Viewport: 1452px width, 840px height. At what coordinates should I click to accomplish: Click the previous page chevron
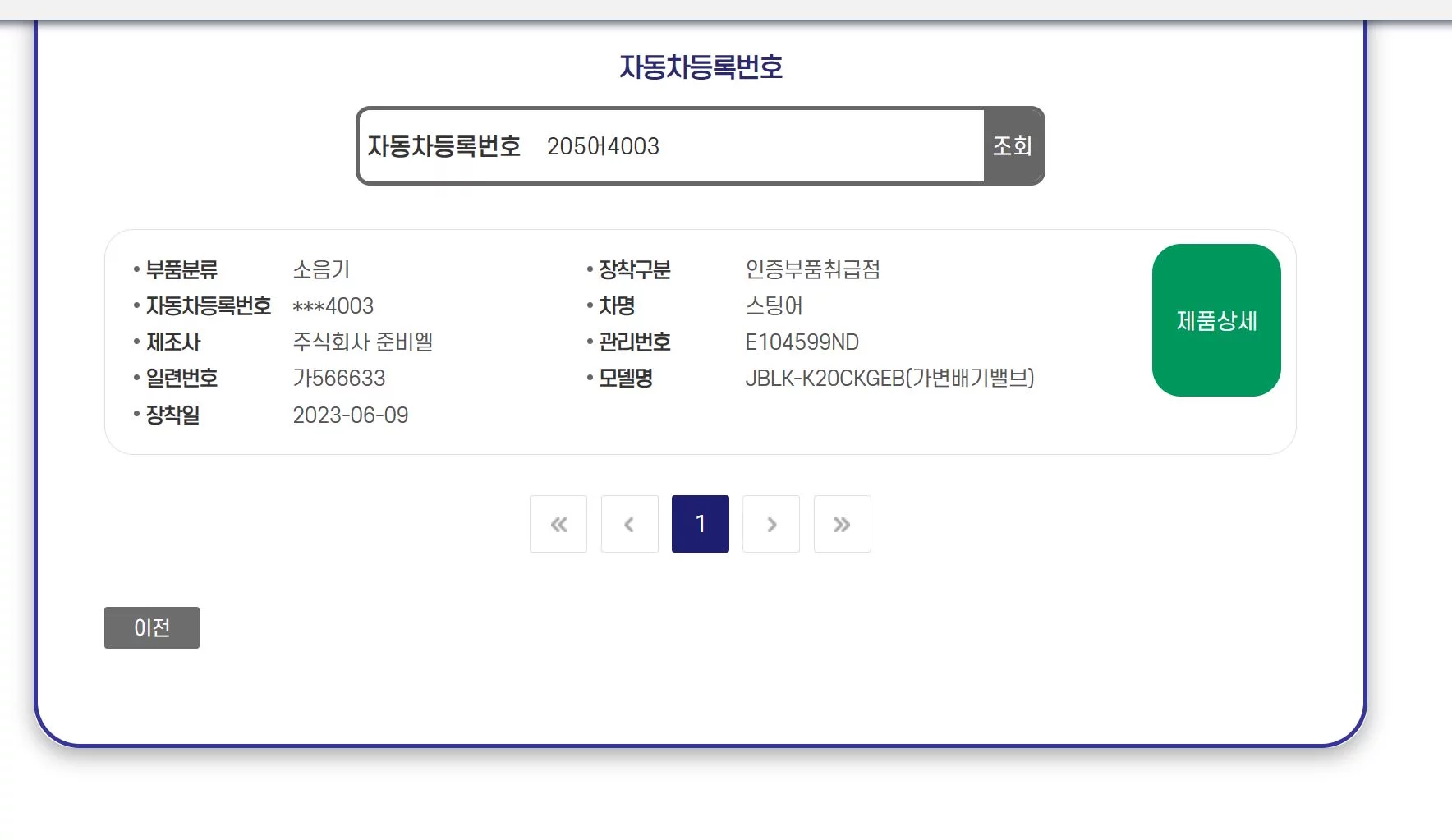(629, 524)
